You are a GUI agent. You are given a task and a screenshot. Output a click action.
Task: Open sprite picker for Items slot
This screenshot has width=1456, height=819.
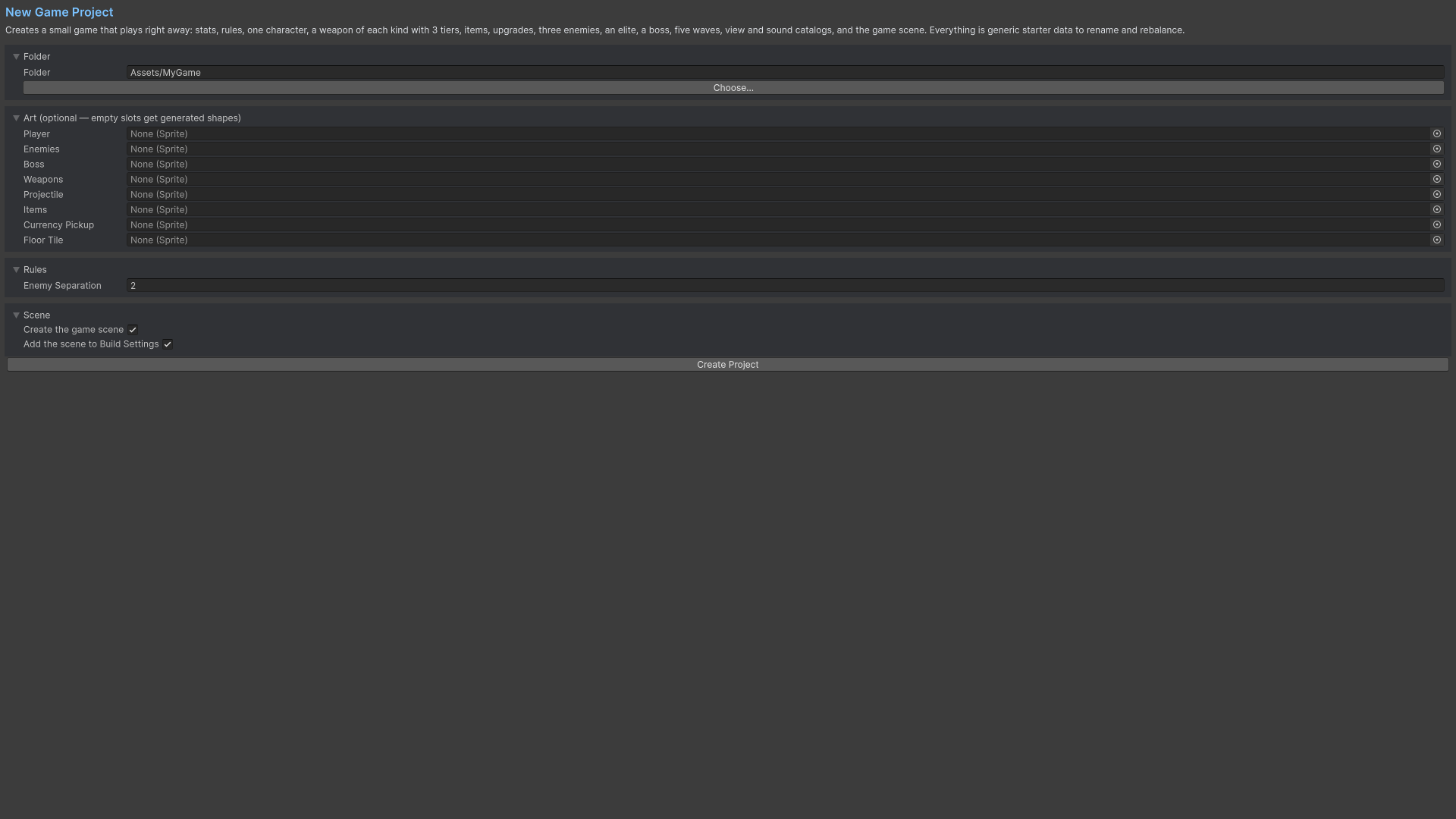(1436, 209)
